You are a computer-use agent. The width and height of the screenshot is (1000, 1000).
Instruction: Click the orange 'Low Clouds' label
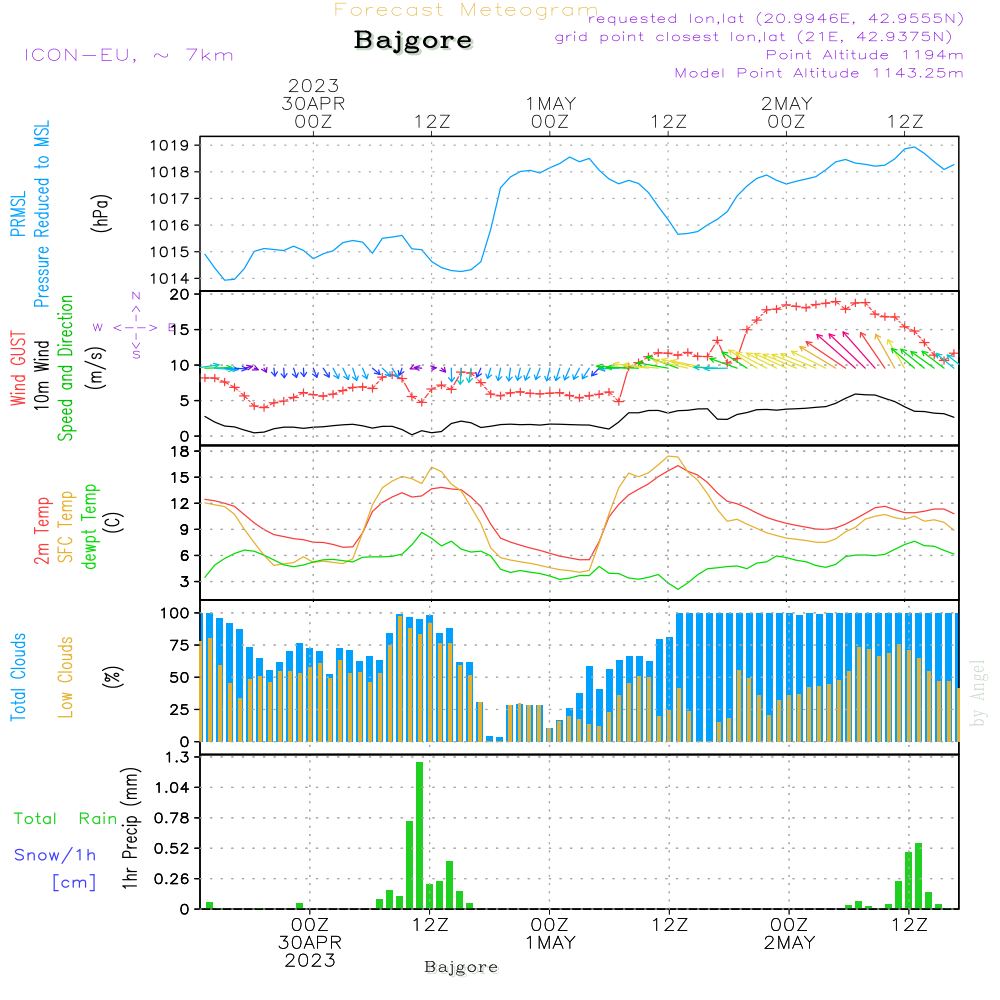(66, 677)
